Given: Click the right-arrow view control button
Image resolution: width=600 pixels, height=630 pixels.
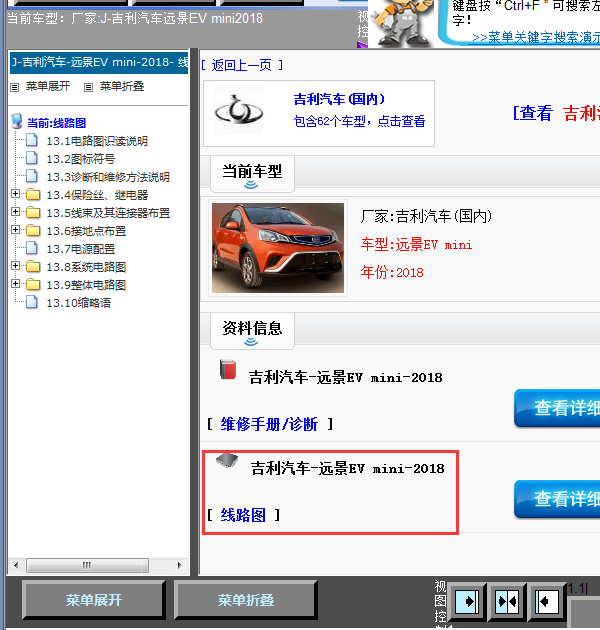Looking at the screenshot, I should (x=467, y=601).
